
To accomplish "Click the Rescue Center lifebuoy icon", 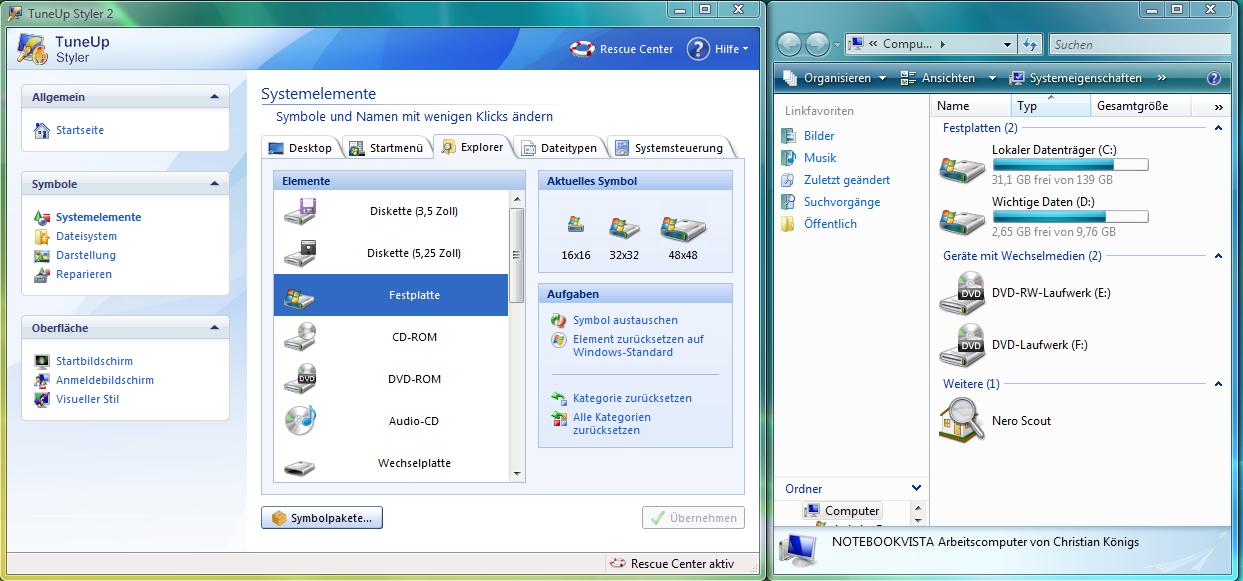I will [582, 49].
